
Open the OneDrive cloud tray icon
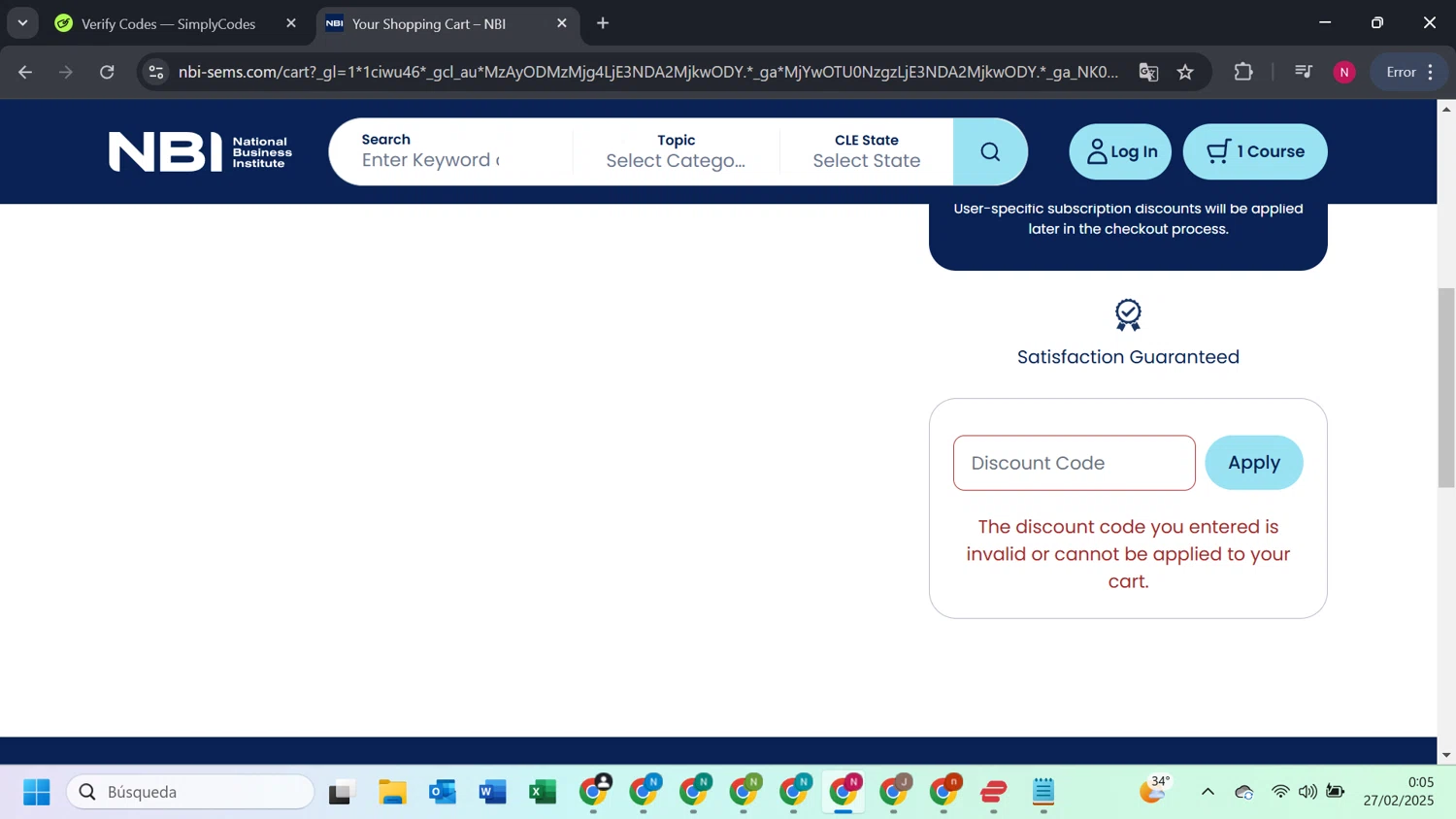click(x=1244, y=792)
